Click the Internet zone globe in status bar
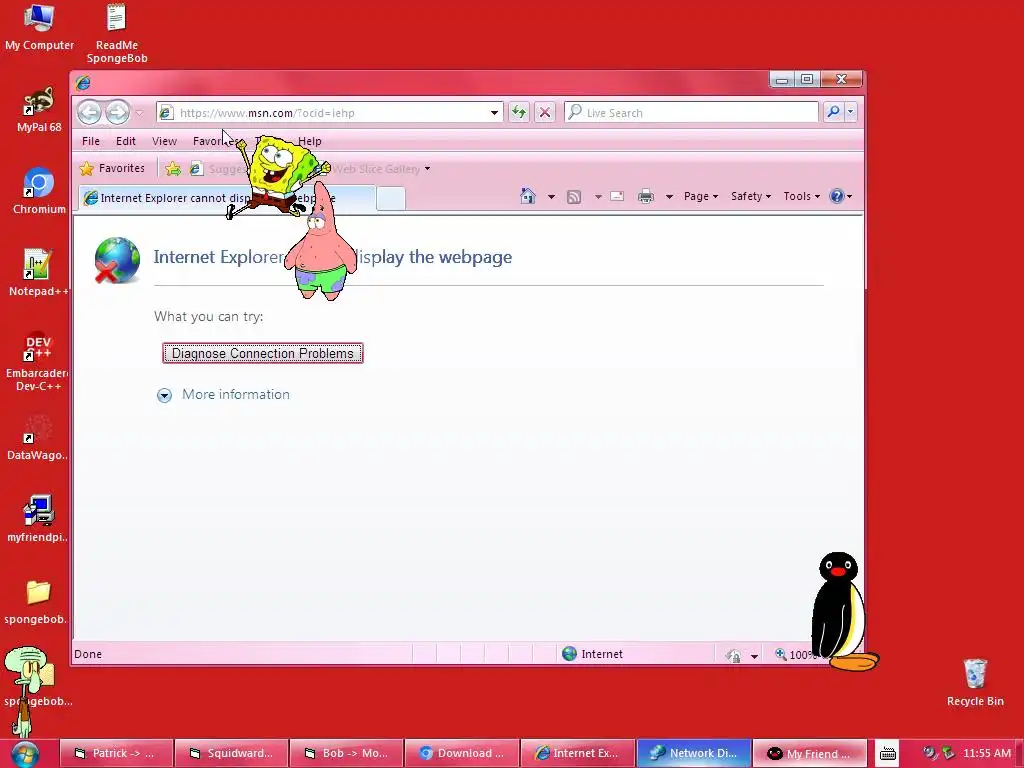 pyautogui.click(x=569, y=654)
